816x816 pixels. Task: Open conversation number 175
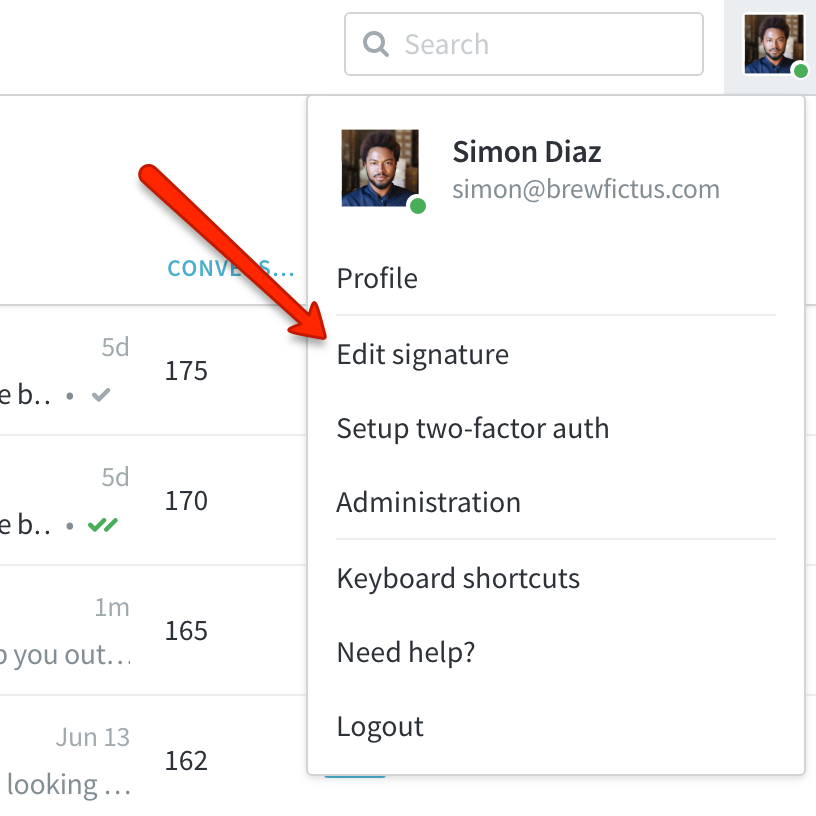point(186,371)
